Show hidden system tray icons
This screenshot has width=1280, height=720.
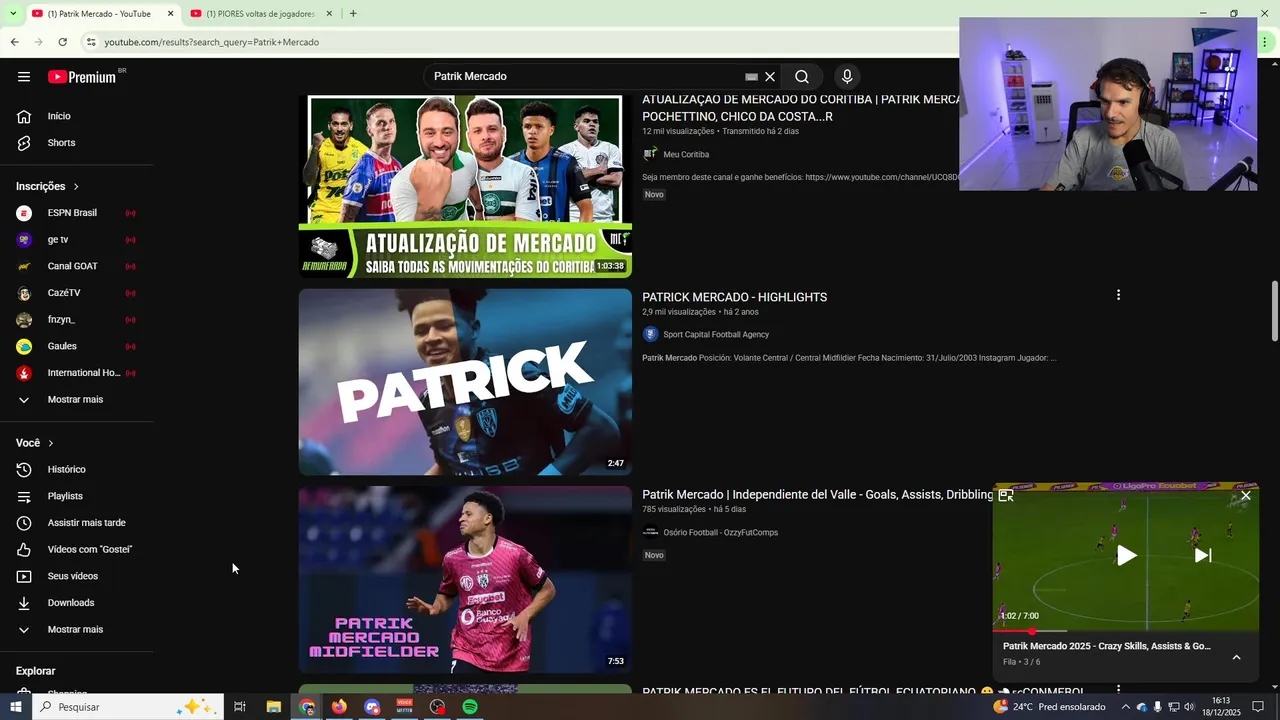pos(1126,707)
